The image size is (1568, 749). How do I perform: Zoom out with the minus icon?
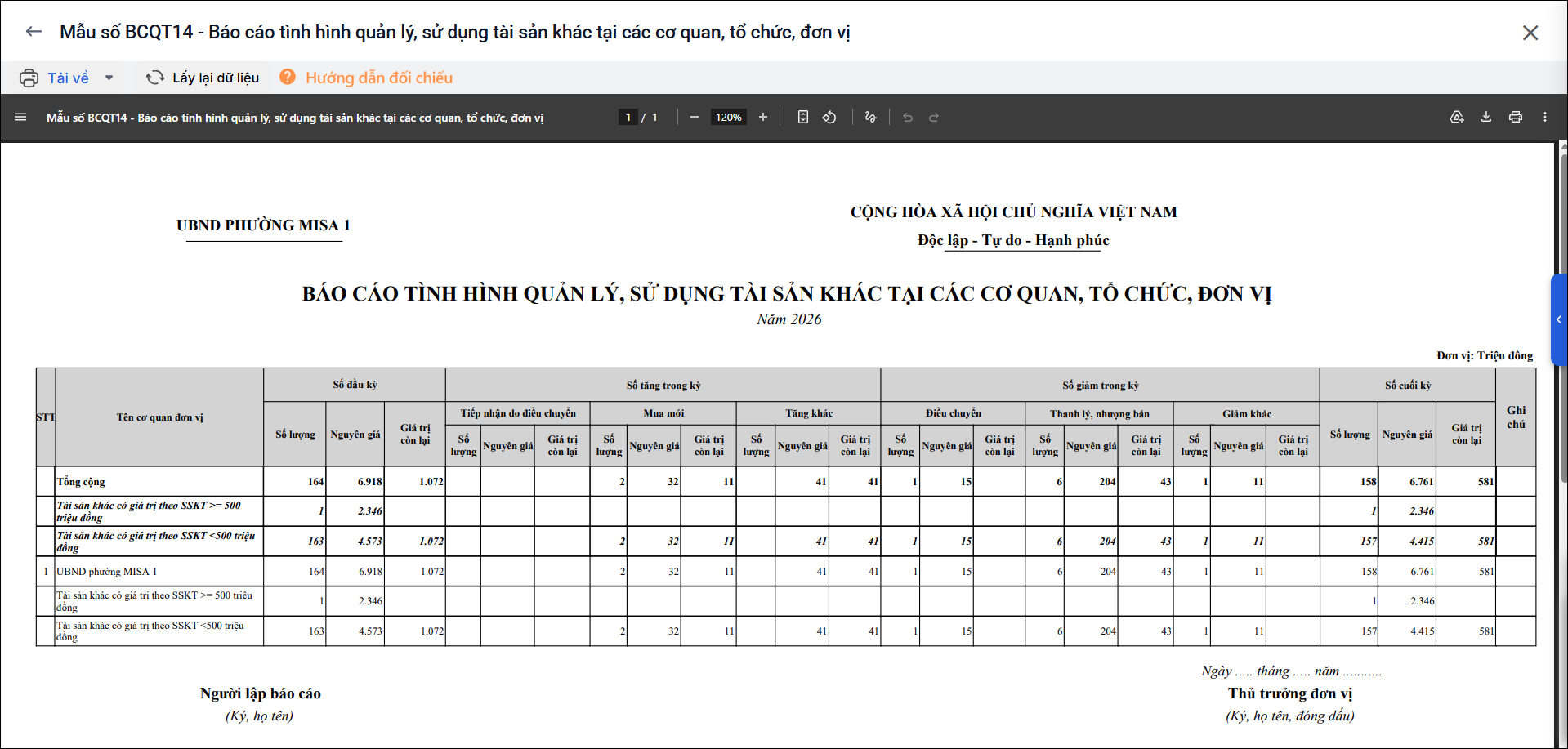tap(694, 117)
